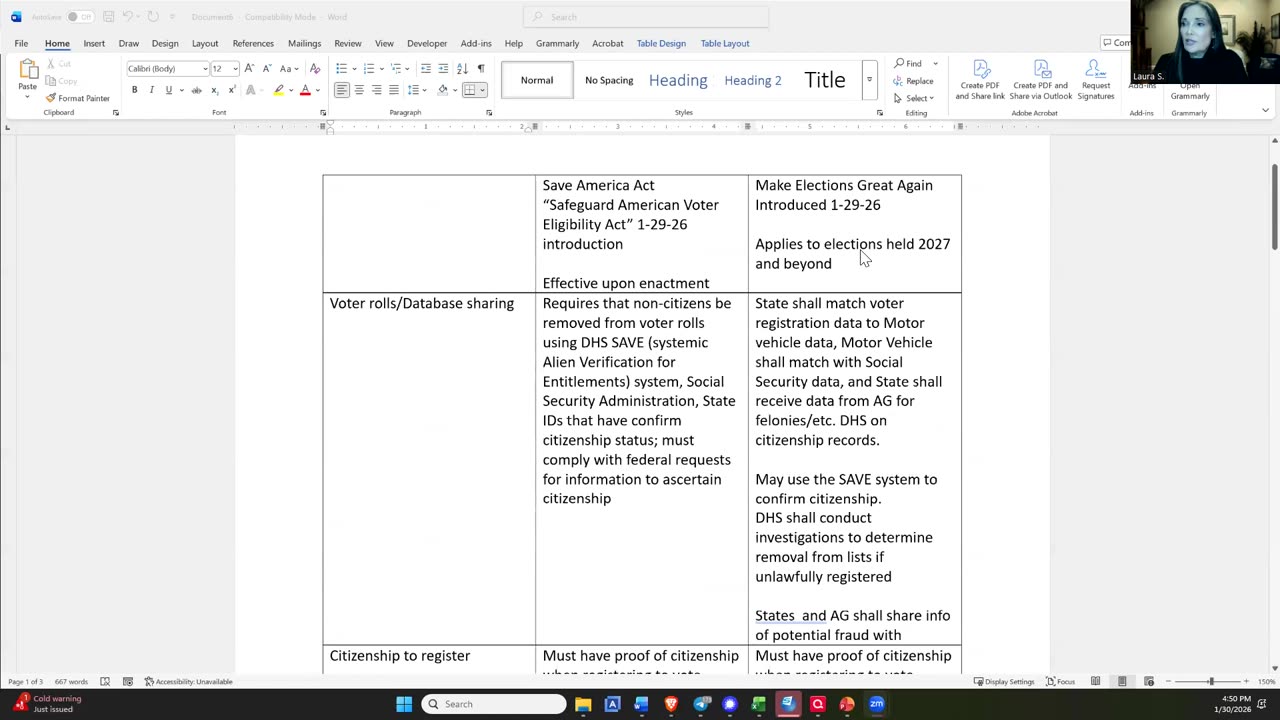Open font color dropdown arrow
Viewport: 1280px width, 720px height.
click(317, 90)
